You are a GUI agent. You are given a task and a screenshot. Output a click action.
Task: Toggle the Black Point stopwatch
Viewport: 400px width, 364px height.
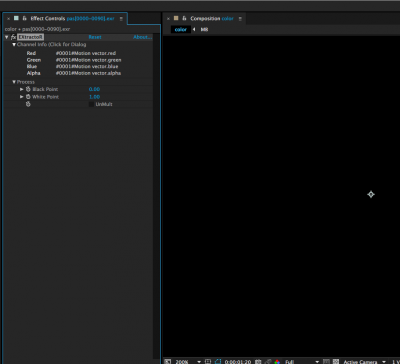coord(28,89)
